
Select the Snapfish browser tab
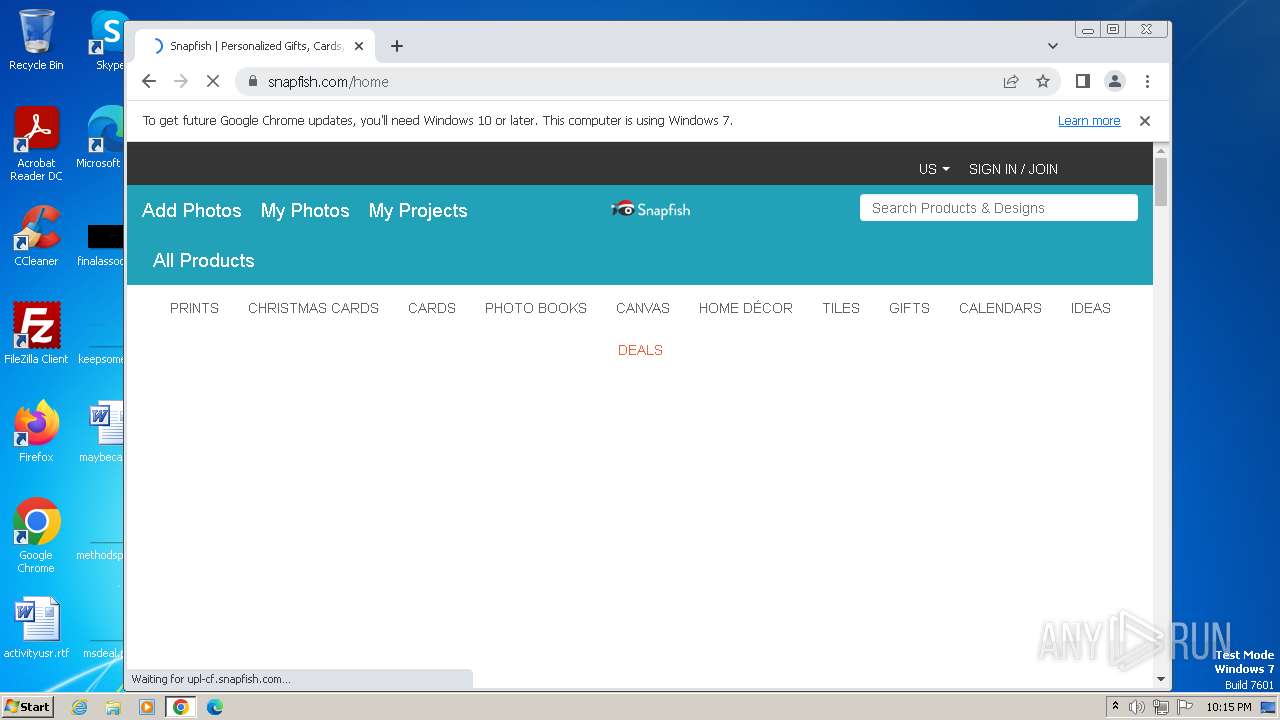pyautogui.click(x=255, y=46)
